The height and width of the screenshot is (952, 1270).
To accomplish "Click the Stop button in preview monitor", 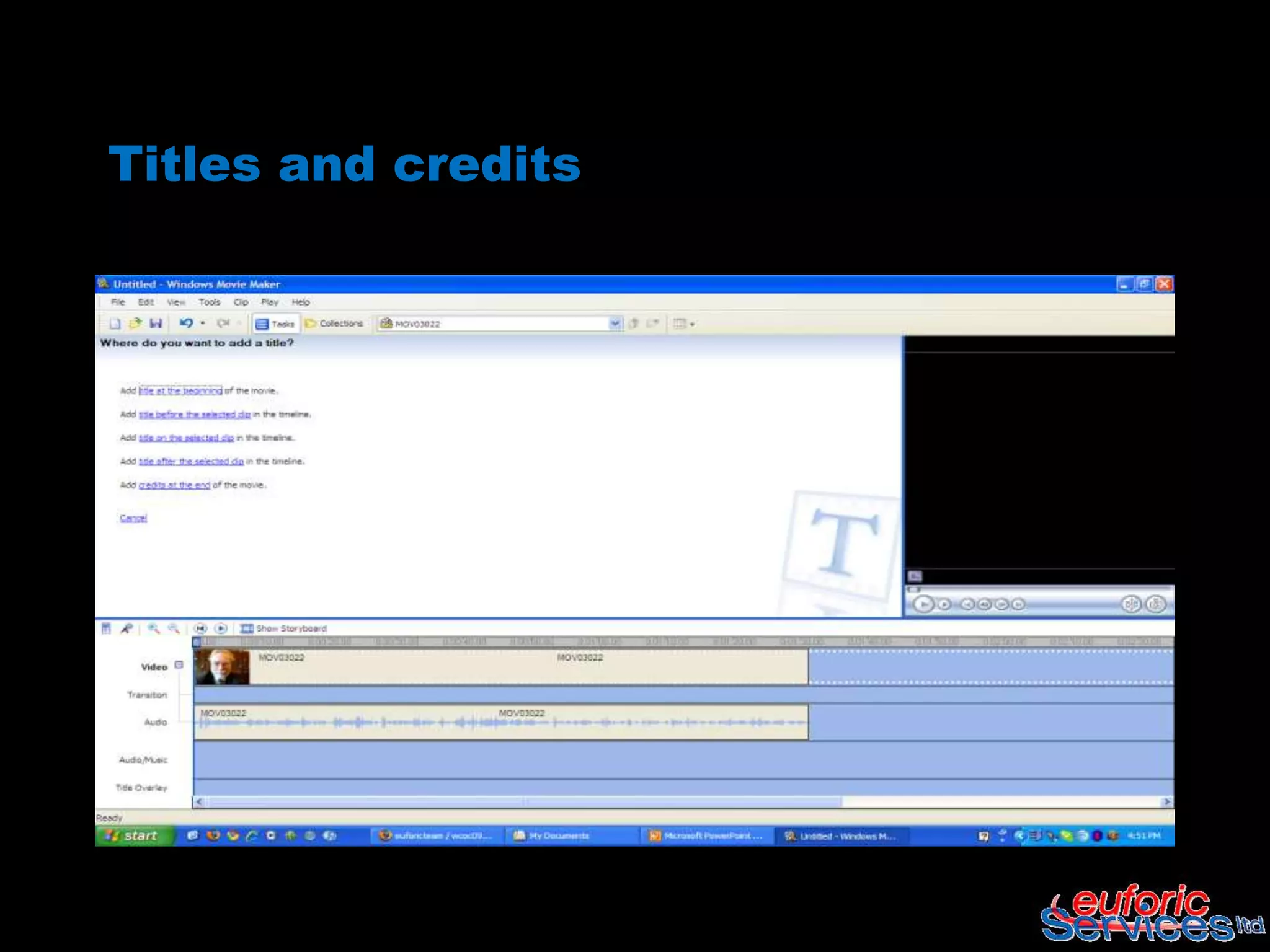I will pos(944,604).
